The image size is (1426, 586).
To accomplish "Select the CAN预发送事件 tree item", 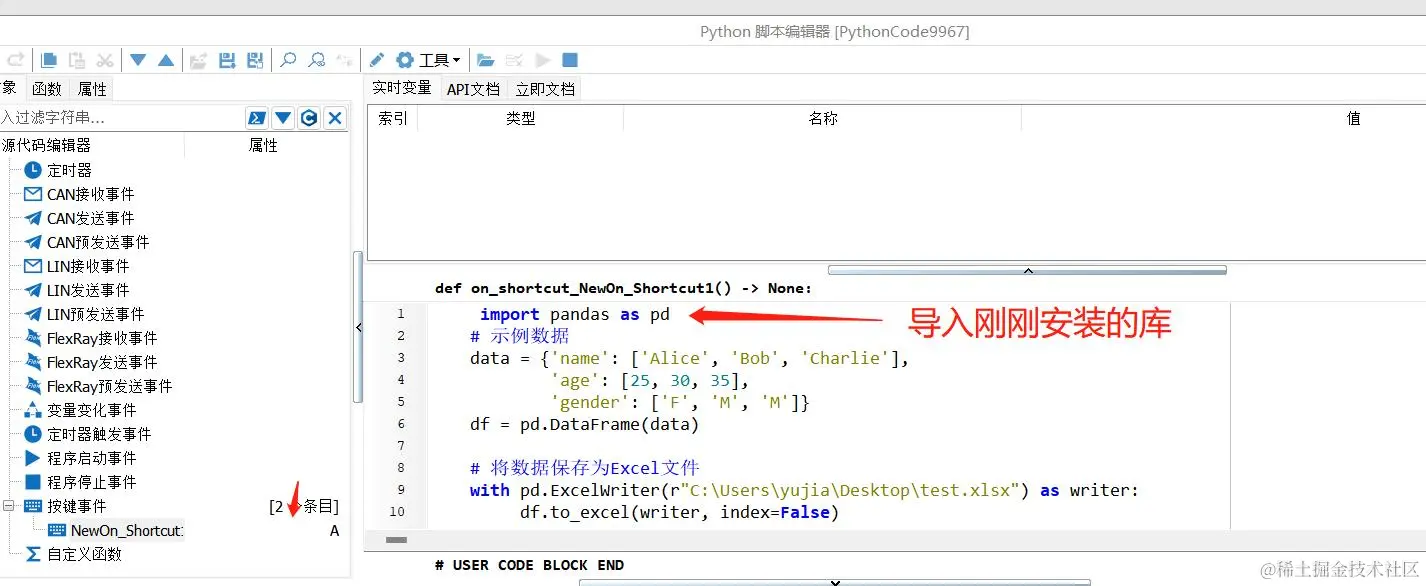I will tap(98, 242).
